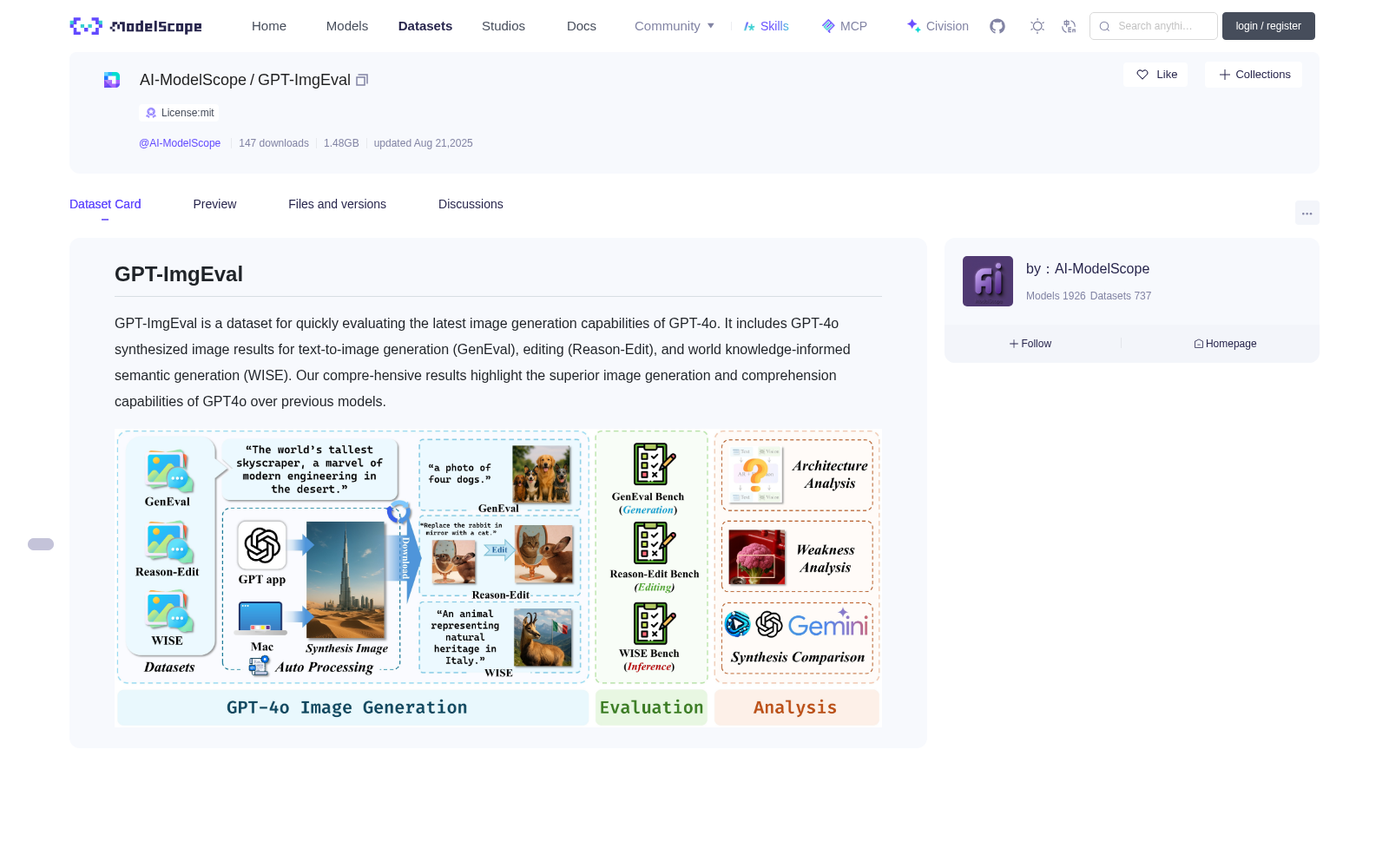The height and width of the screenshot is (868, 1389).
Task: Switch language with the translate icon
Action: click(1069, 26)
